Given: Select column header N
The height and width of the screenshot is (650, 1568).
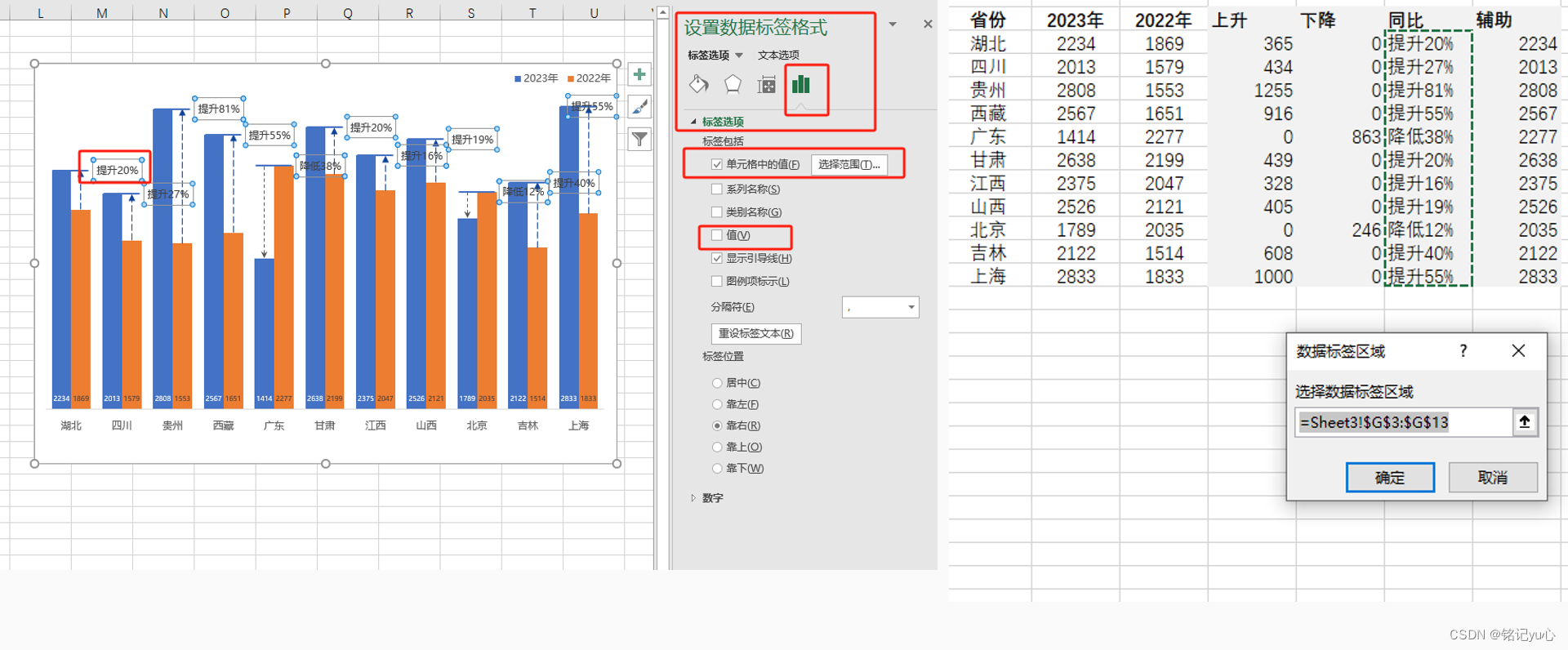Looking at the screenshot, I should tap(163, 13).
